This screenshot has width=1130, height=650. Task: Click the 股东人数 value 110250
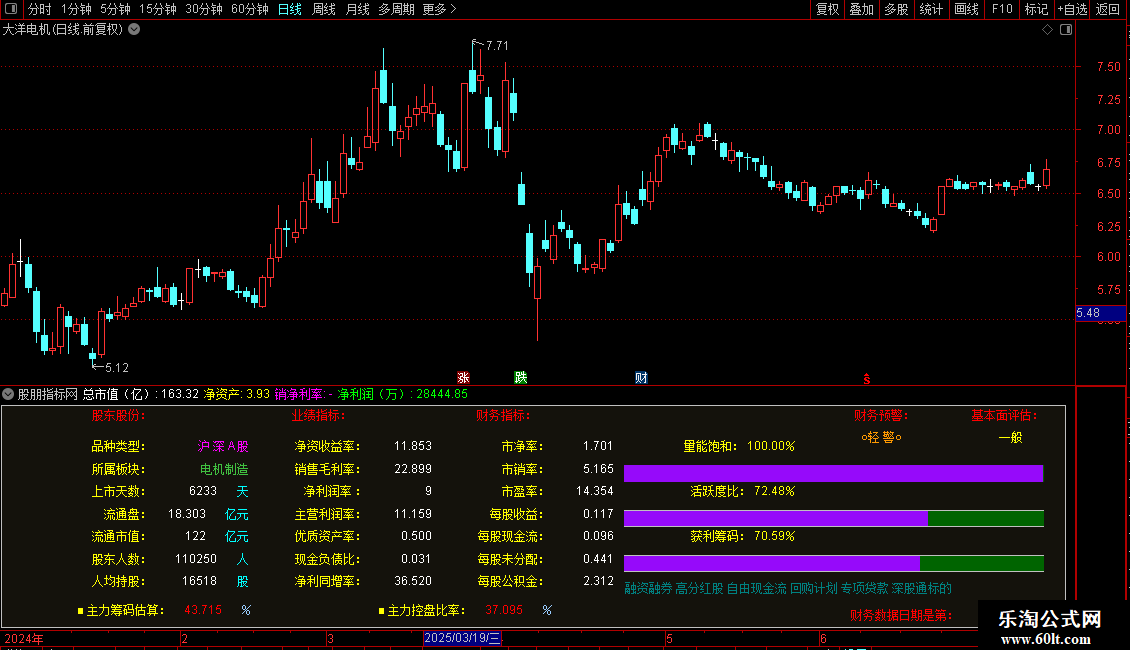point(195,559)
